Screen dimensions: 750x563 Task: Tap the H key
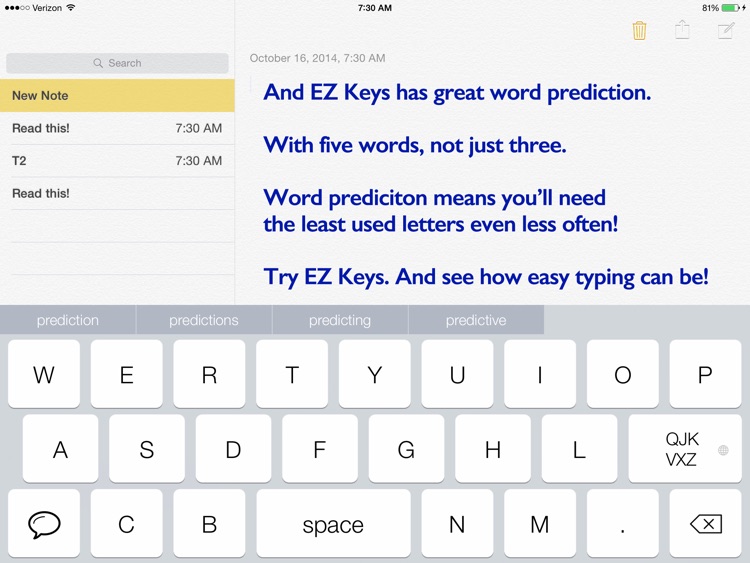[x=493, y=449]
